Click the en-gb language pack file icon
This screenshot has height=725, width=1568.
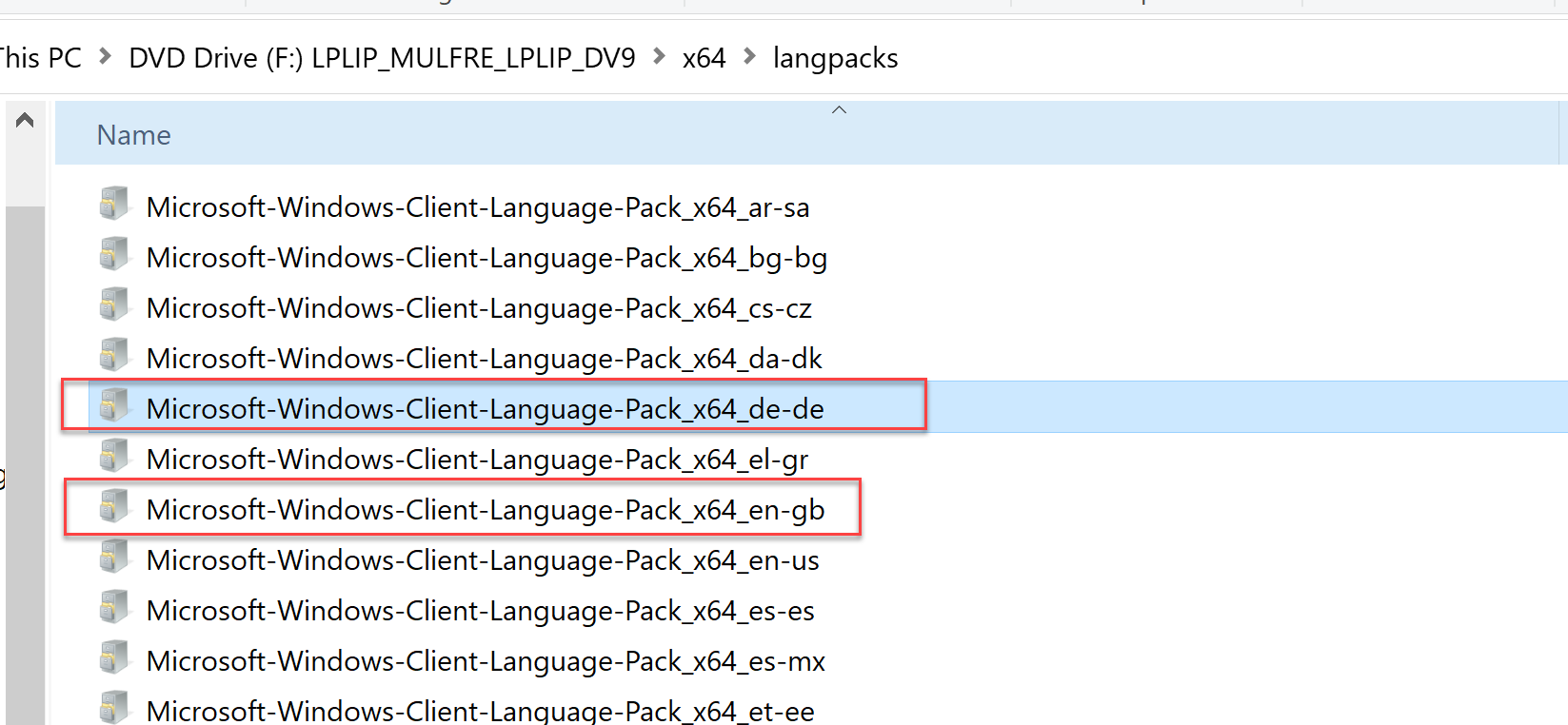tap(114, 507)
